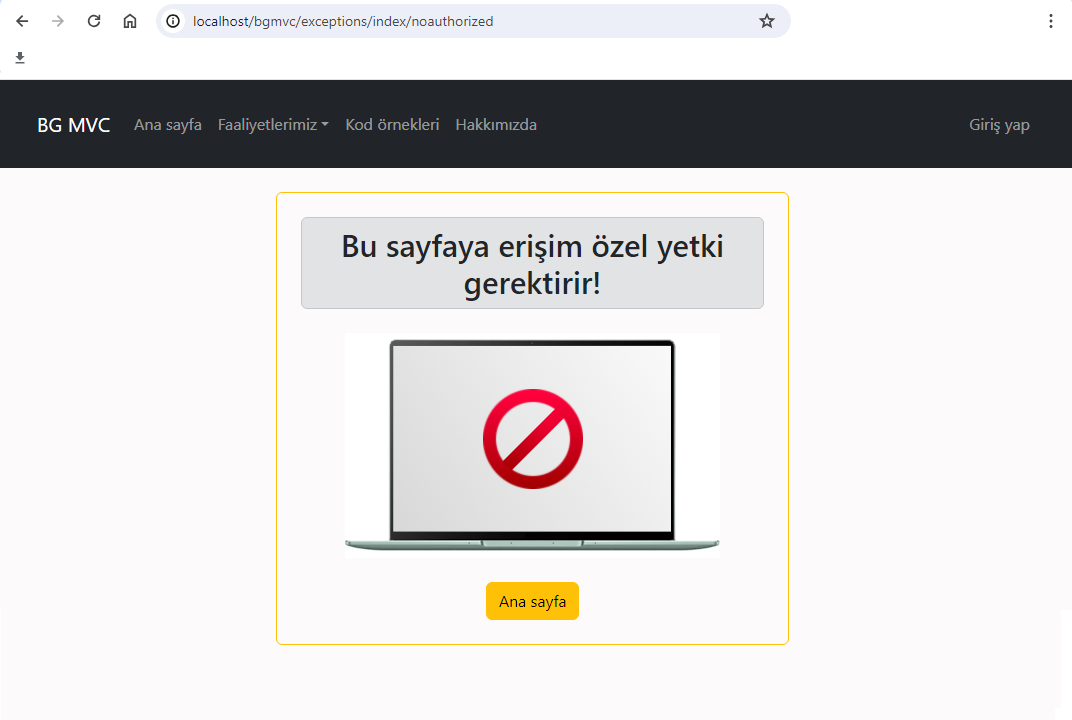Bookmark this page with the star
1072x720 pixels.
click(x=767, y=21)
